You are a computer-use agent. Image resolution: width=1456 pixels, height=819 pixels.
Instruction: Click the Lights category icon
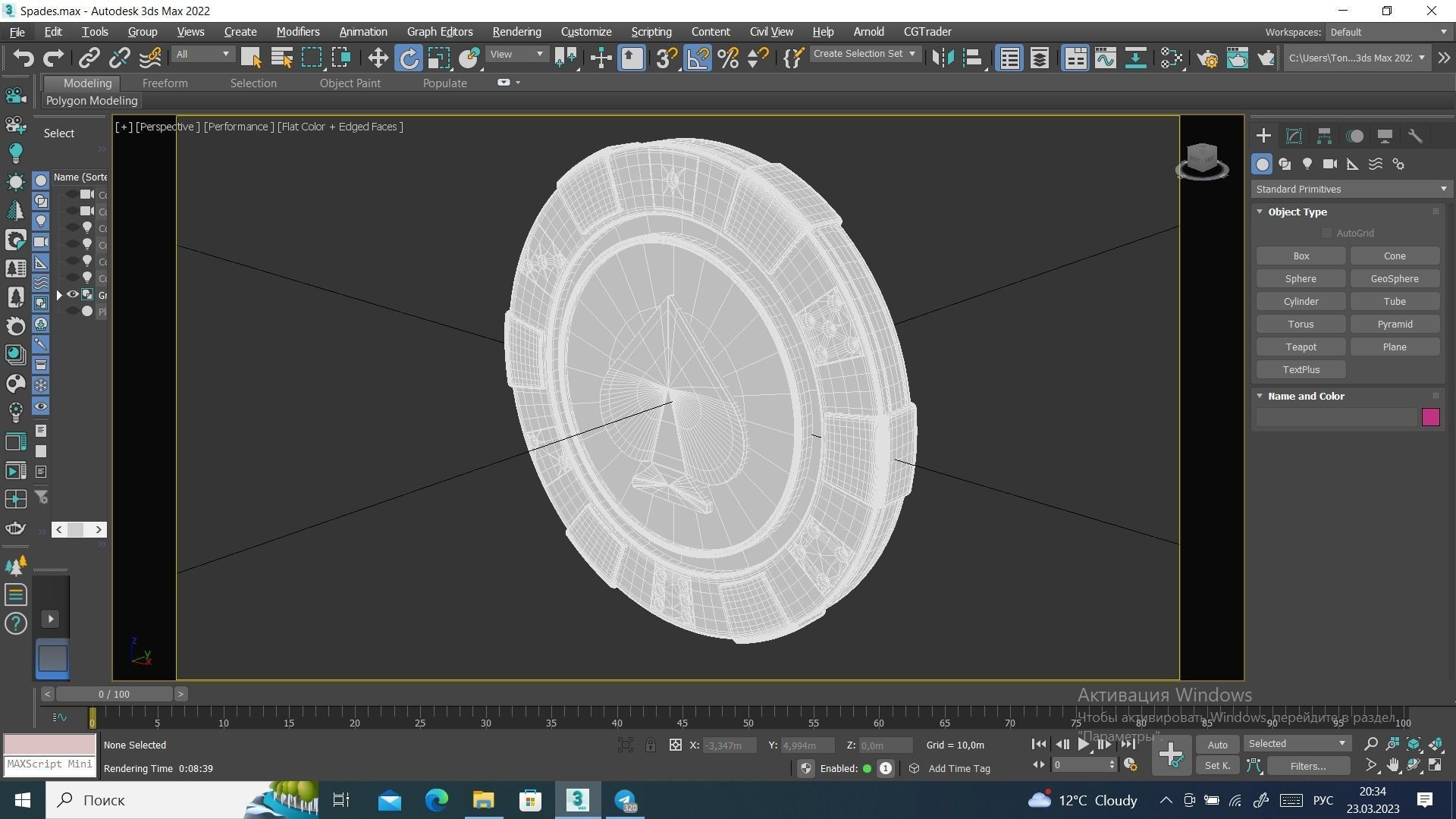click(1307, 165)
